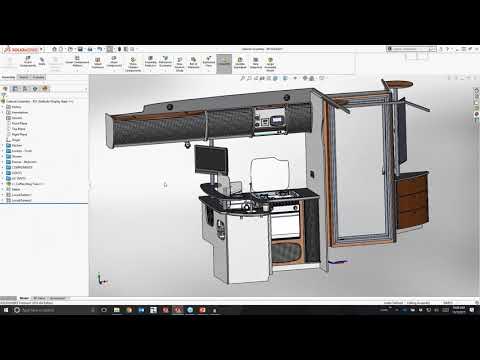Expand the LIGHTS folder
The image size is (480, 360).
(x=3, y=173)
